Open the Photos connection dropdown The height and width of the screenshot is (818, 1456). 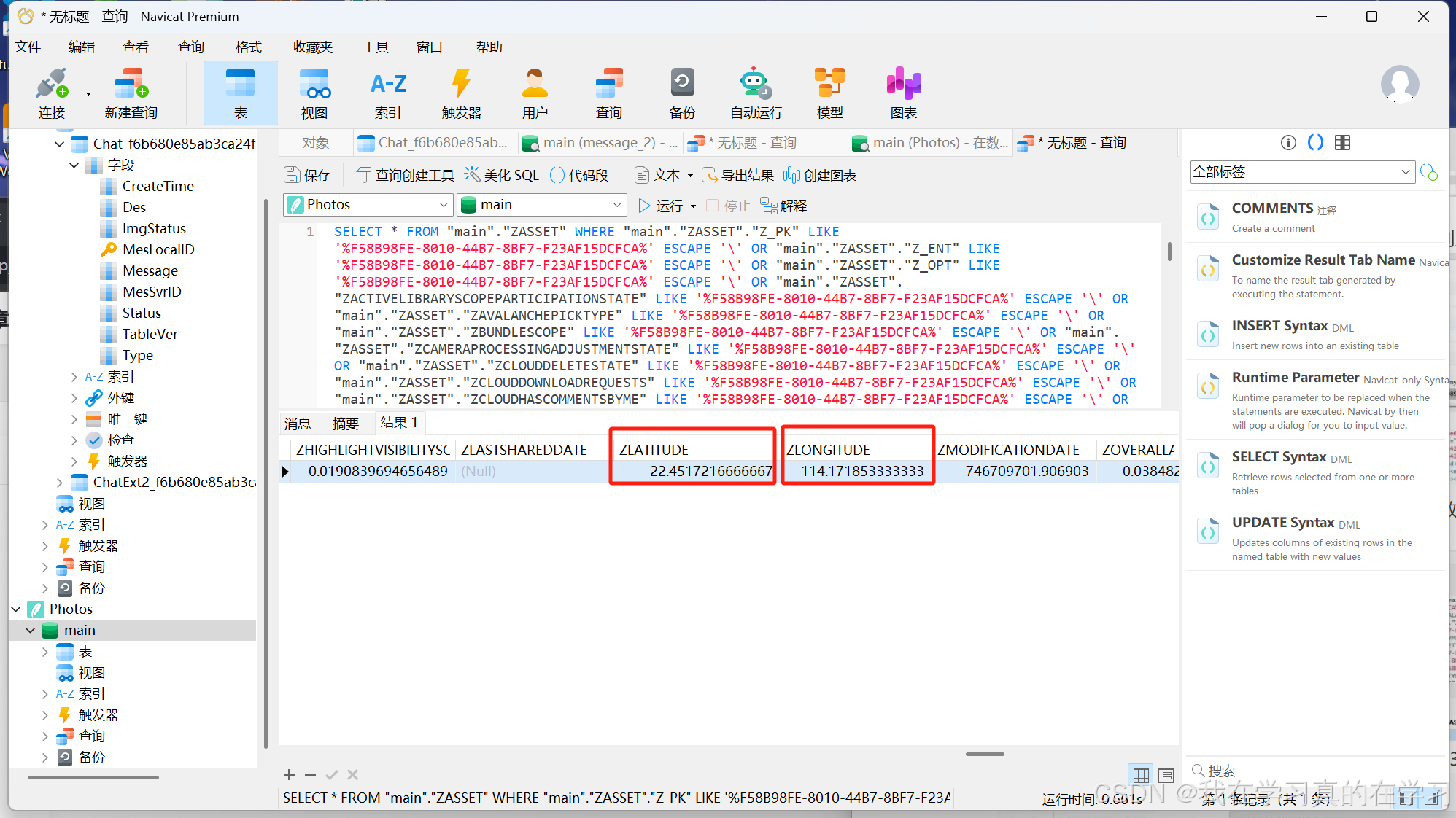[443, 205]
